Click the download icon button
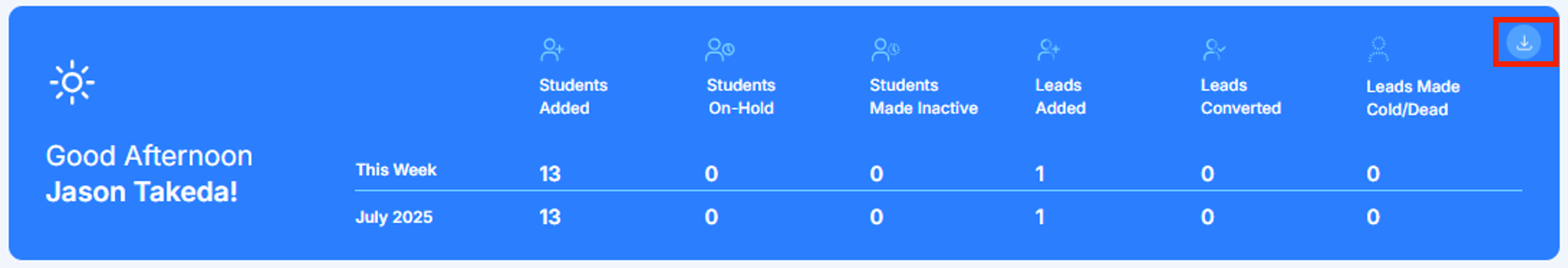 (x=1524, y=43)
